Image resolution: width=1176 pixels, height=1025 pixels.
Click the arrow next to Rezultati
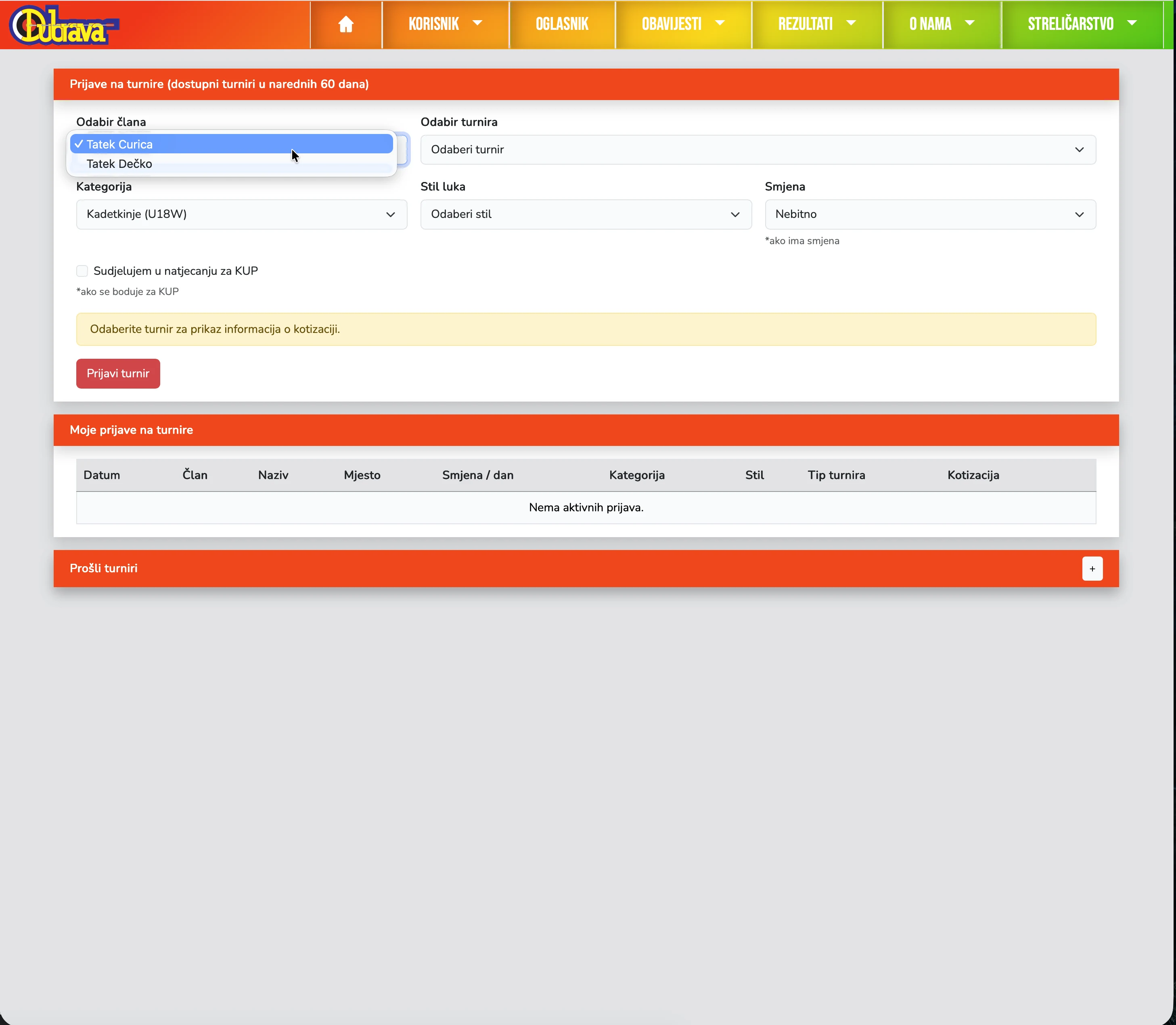click(x=851, y=23)
